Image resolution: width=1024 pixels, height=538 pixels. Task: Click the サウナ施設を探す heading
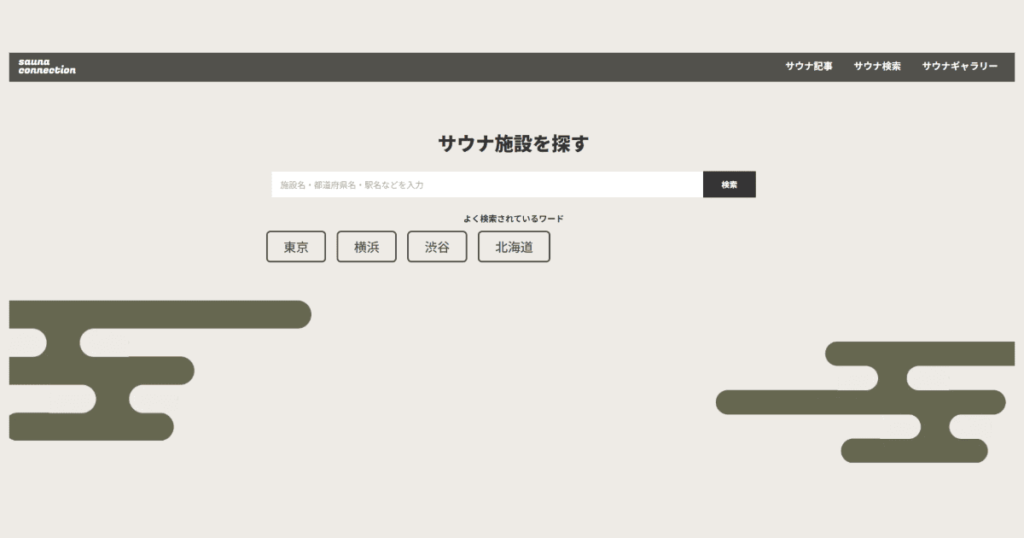coord(513,144)
